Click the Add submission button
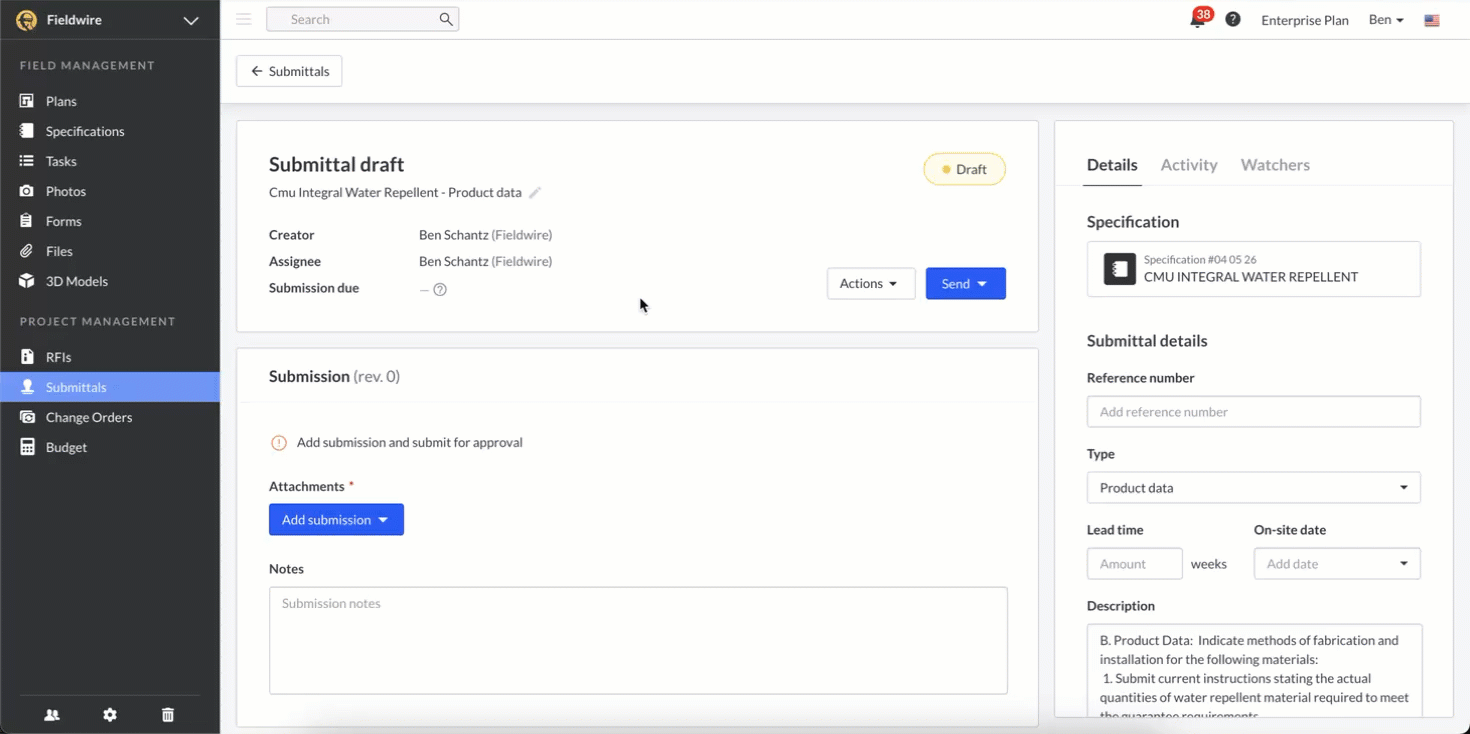This screenshot has height=734, width=1470. coord(336,520)
